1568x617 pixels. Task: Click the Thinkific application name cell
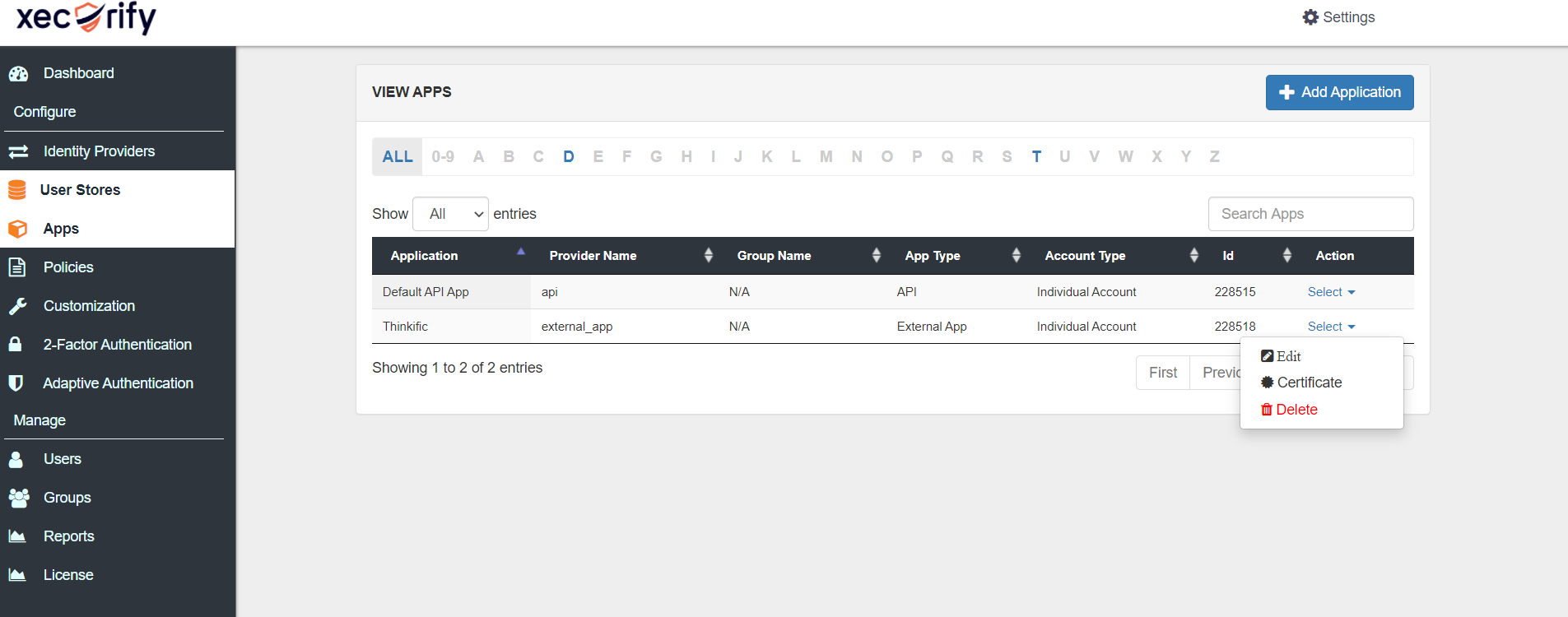(451, 327)
